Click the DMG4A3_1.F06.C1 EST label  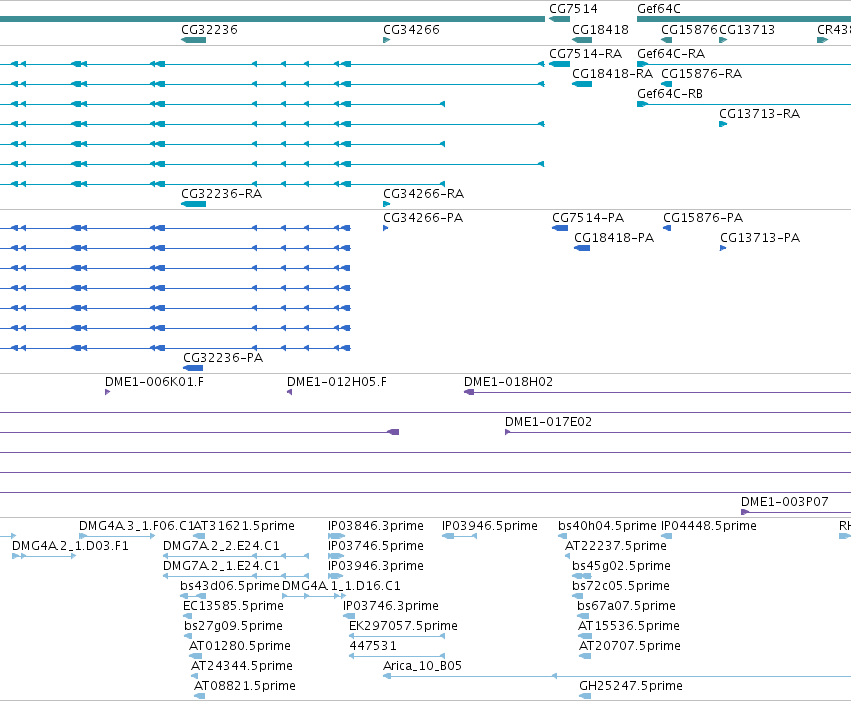(x=136, y=526)
